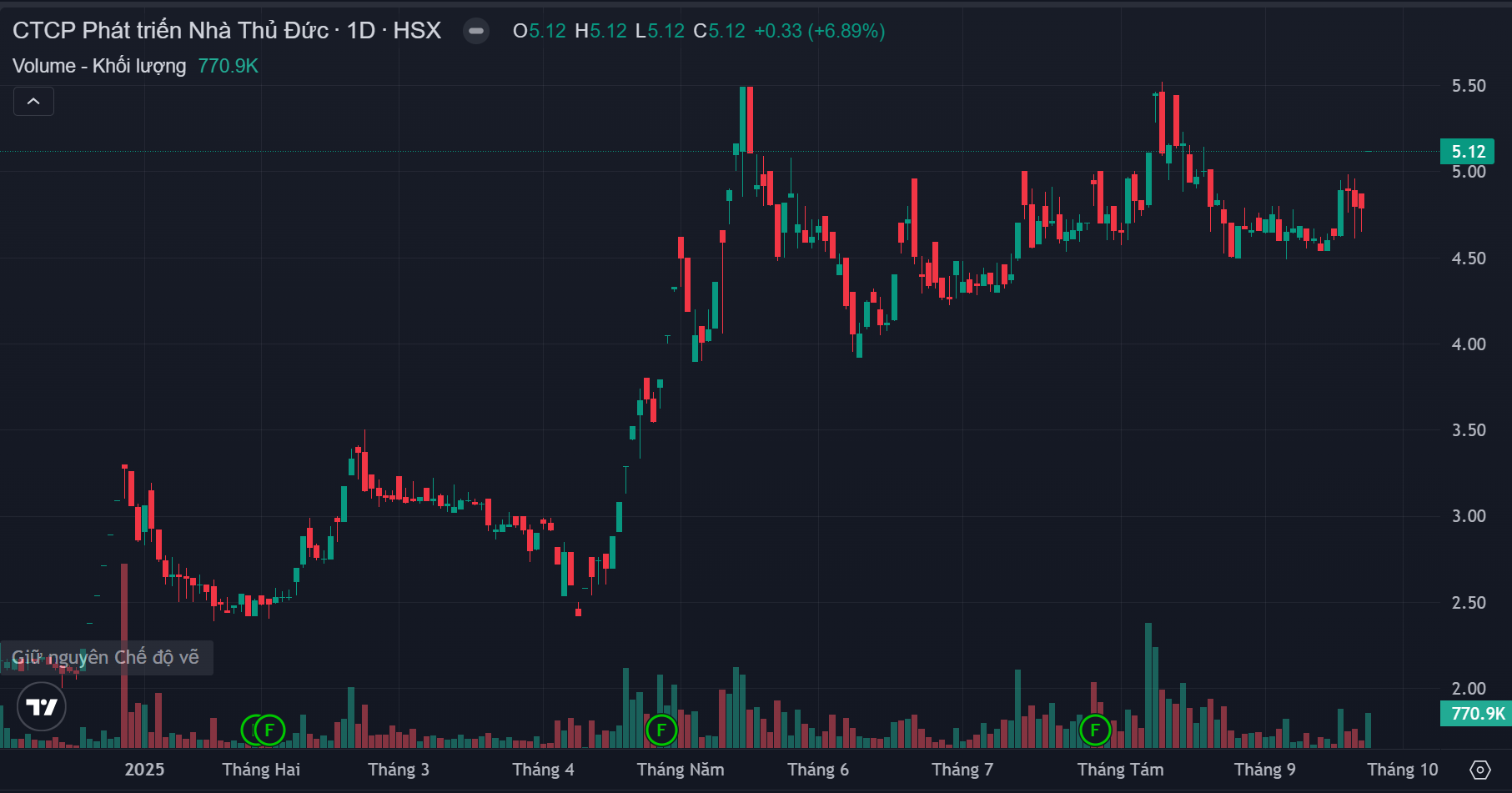
Task: Click the Giữ nguyên Chế độ vẽ tooltip
Action: (x=106, y=657)
